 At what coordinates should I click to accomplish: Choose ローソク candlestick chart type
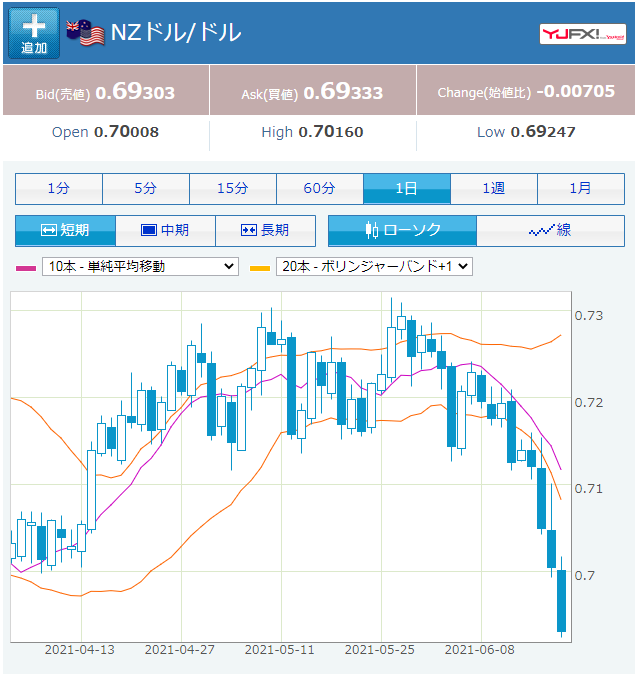pos(402,231)
